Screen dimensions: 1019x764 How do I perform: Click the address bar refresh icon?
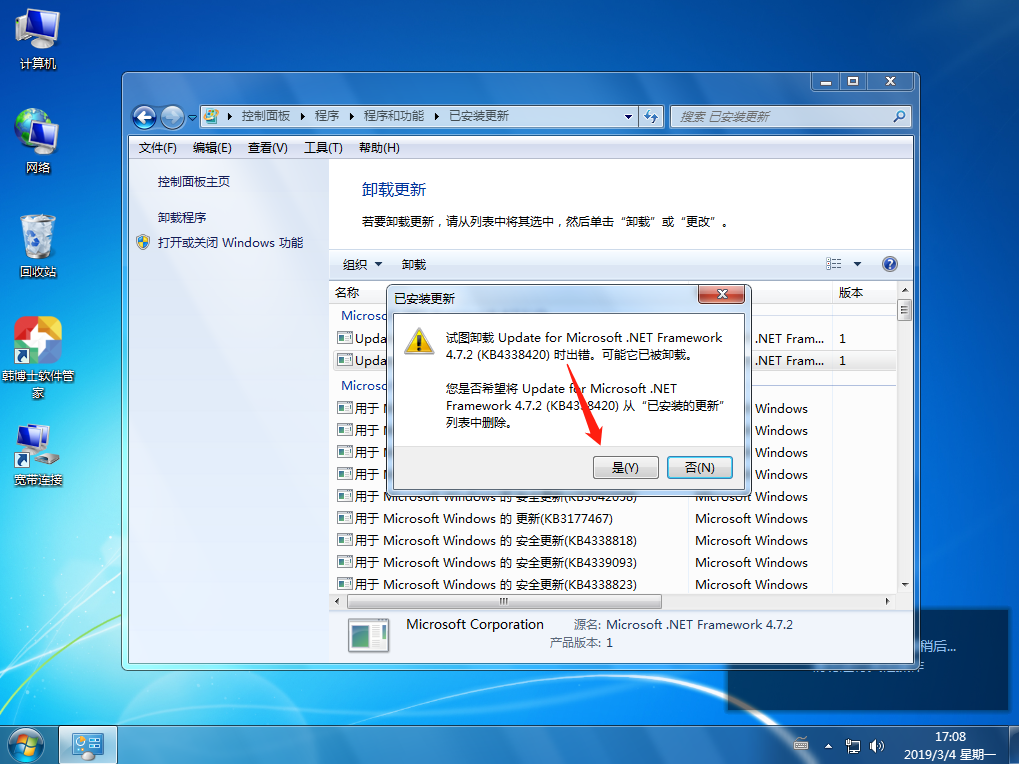(651, 116)
